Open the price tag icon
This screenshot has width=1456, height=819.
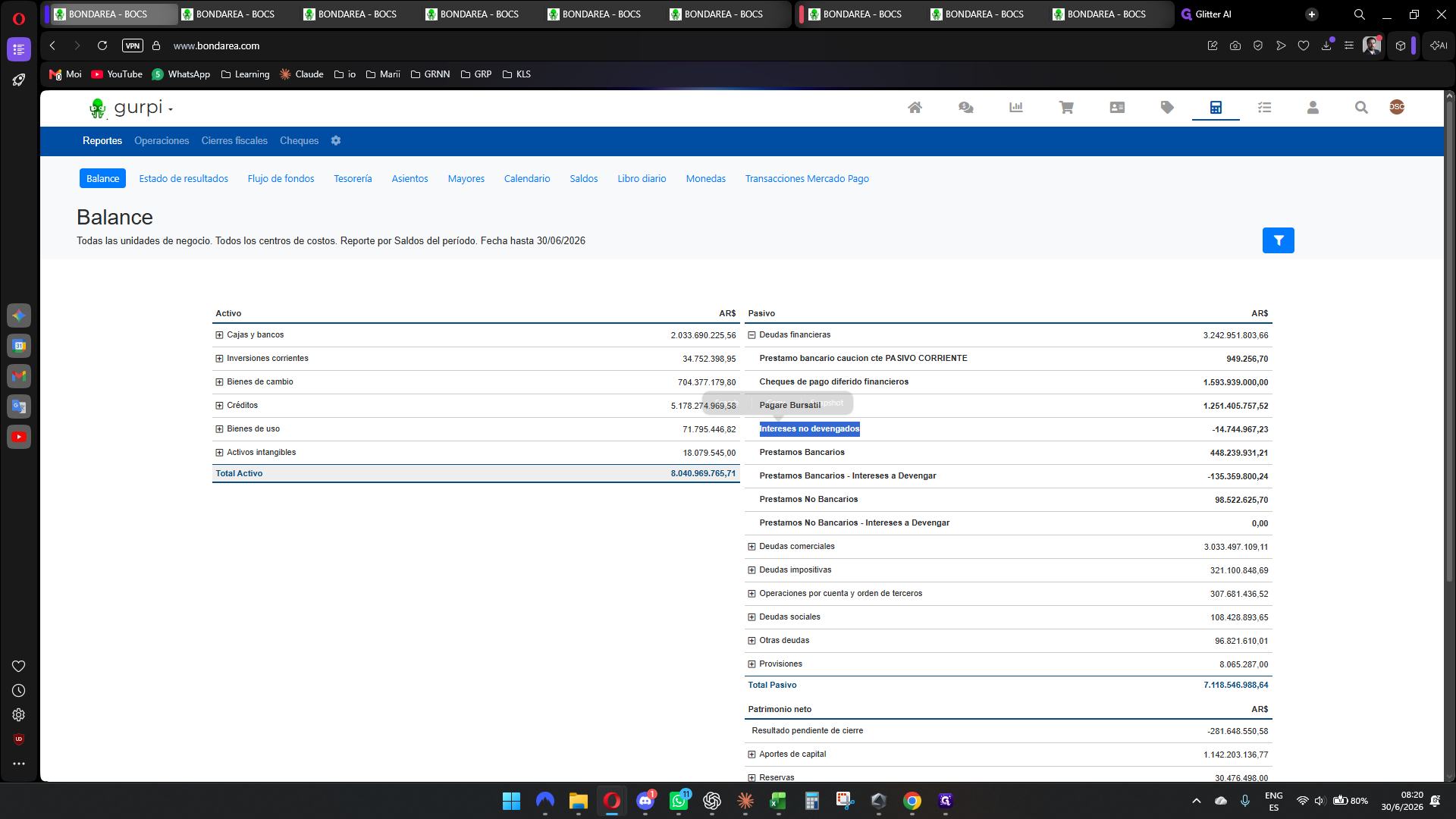click(1167, 108)
